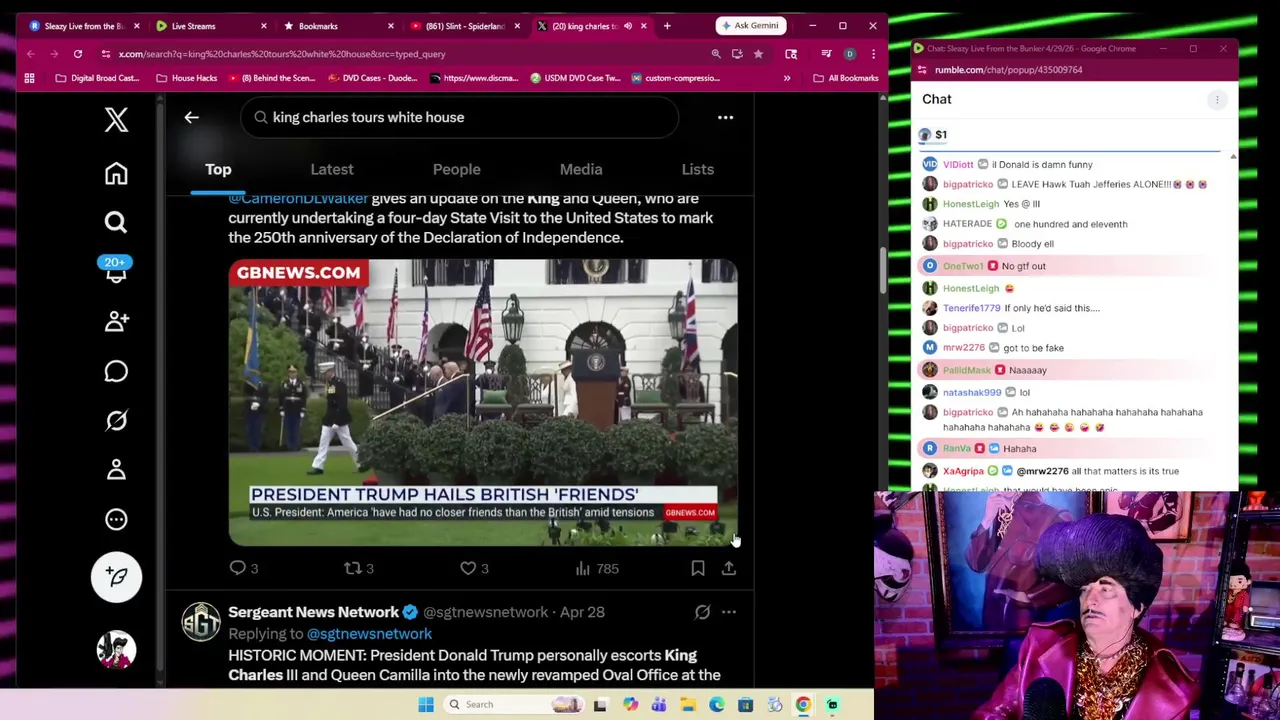
Task: Open Notifications bell with 20+ badge
Action: point(116,270)
